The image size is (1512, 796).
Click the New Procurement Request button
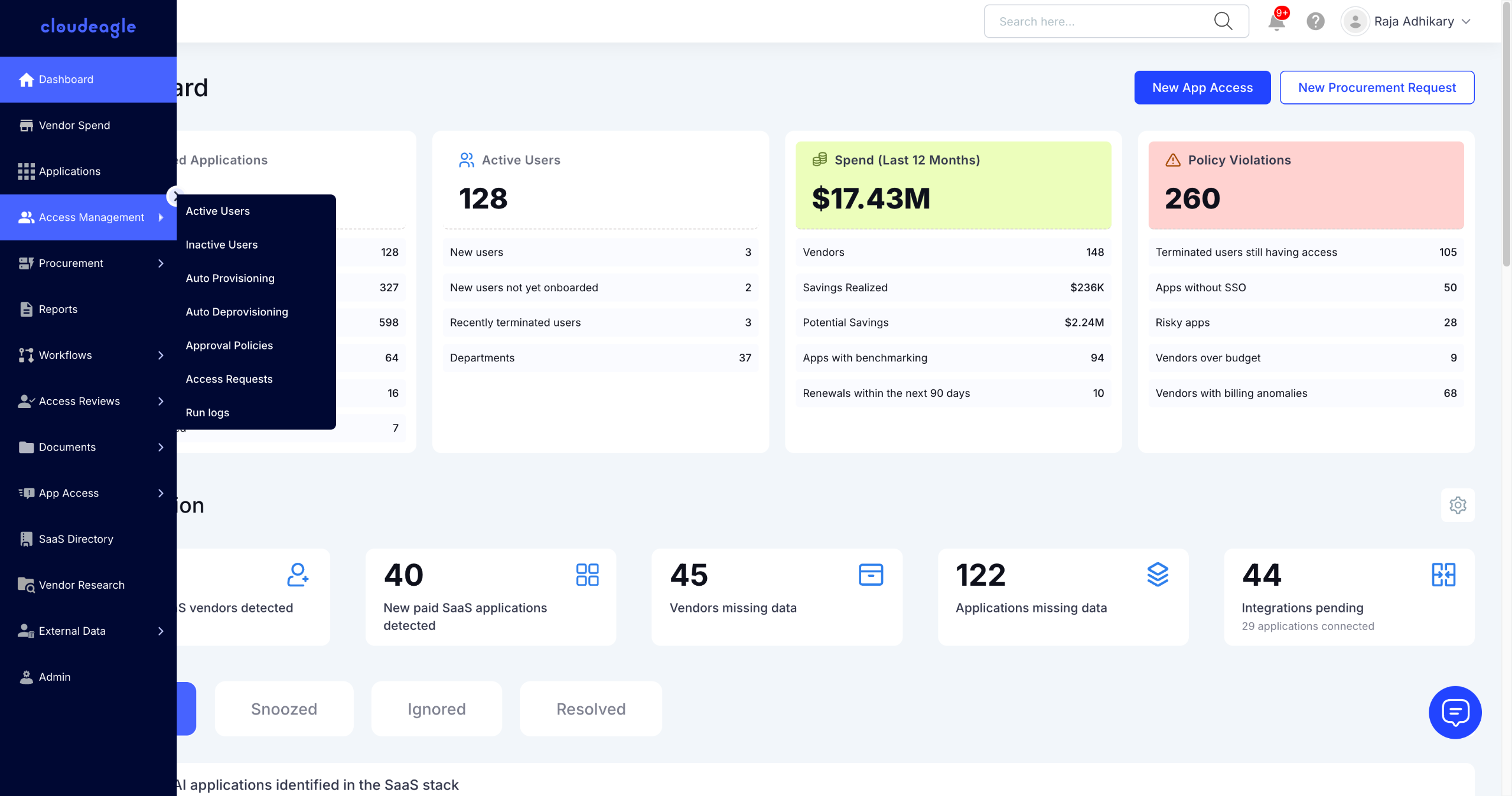tap(1377, 87)
